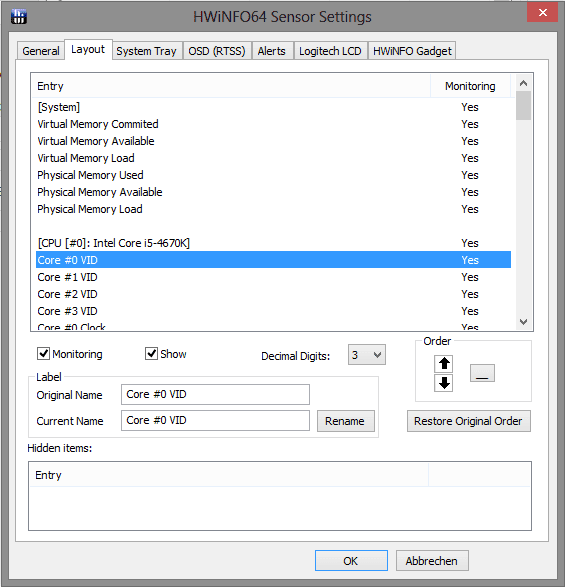565x587 pixels.
Task: Select Physical Memory Available entry
Action: (273, 192)
